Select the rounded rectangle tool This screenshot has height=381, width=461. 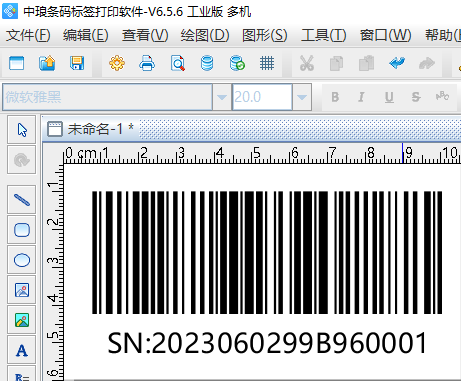22,230
